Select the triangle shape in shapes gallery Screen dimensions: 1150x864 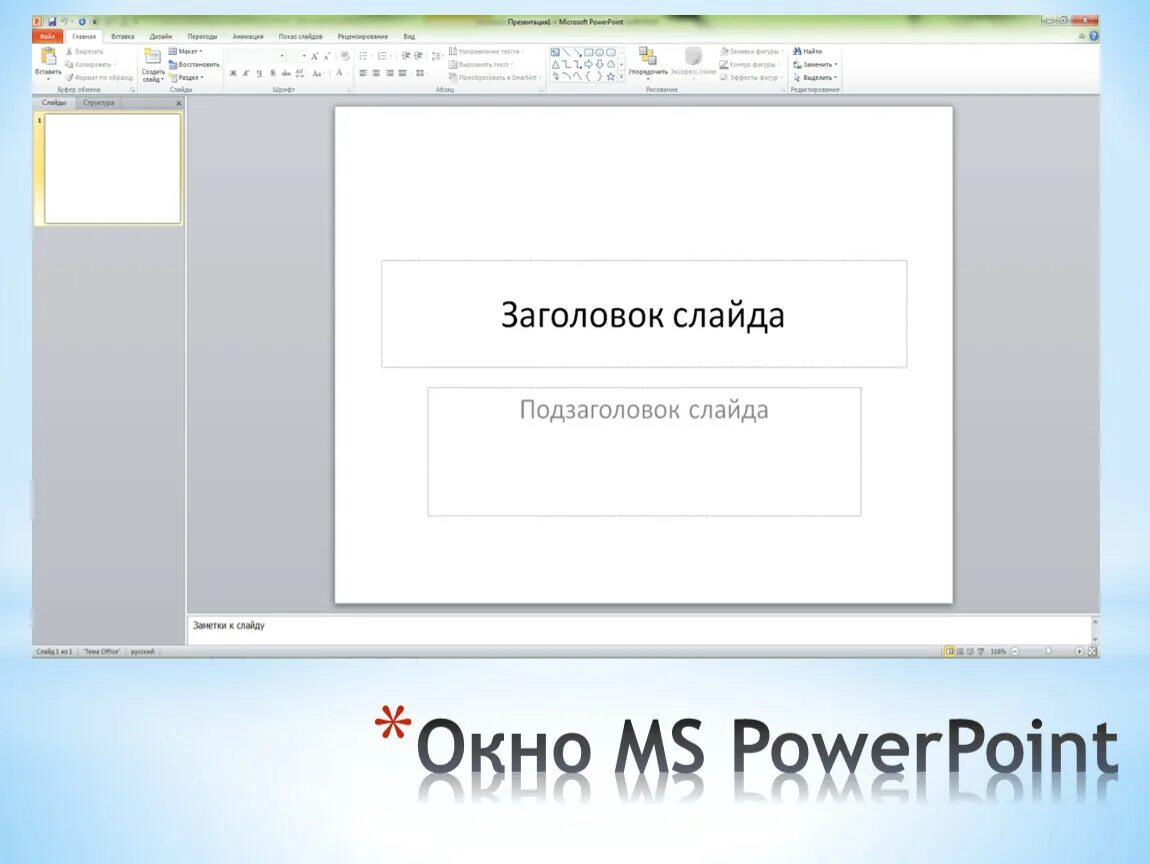pyautogui.click(x=555, y=65)
